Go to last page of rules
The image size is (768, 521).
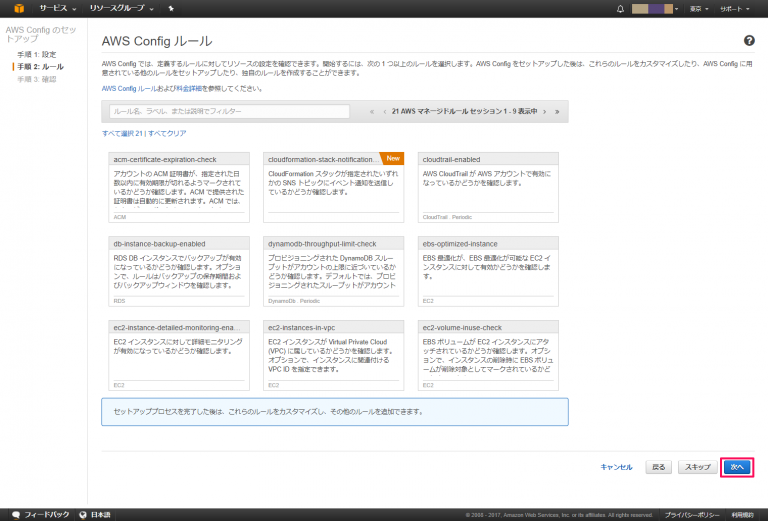pyautogui.click(x=557, y=112)
